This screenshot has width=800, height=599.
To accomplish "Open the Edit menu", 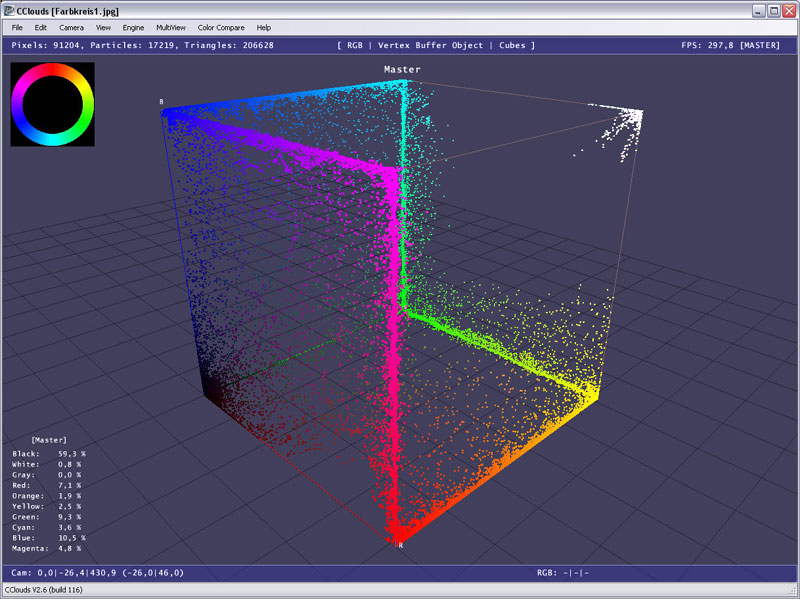I will pos(41,27).
